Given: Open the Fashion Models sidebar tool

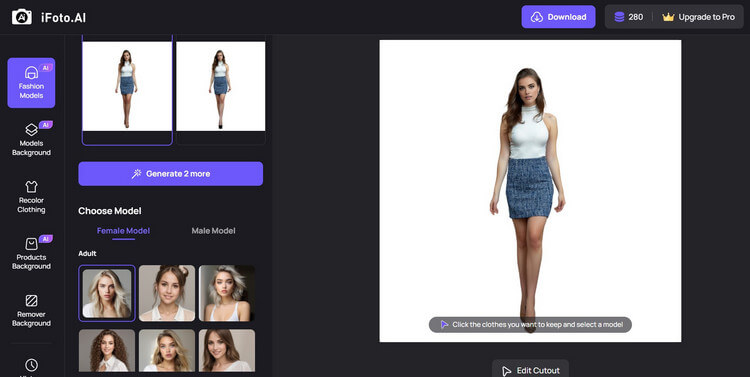Looking at the screenshot, I should pos(31,83).
